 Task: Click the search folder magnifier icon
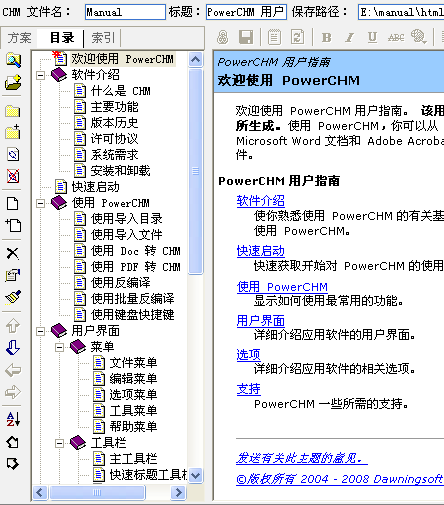(13, 60)
